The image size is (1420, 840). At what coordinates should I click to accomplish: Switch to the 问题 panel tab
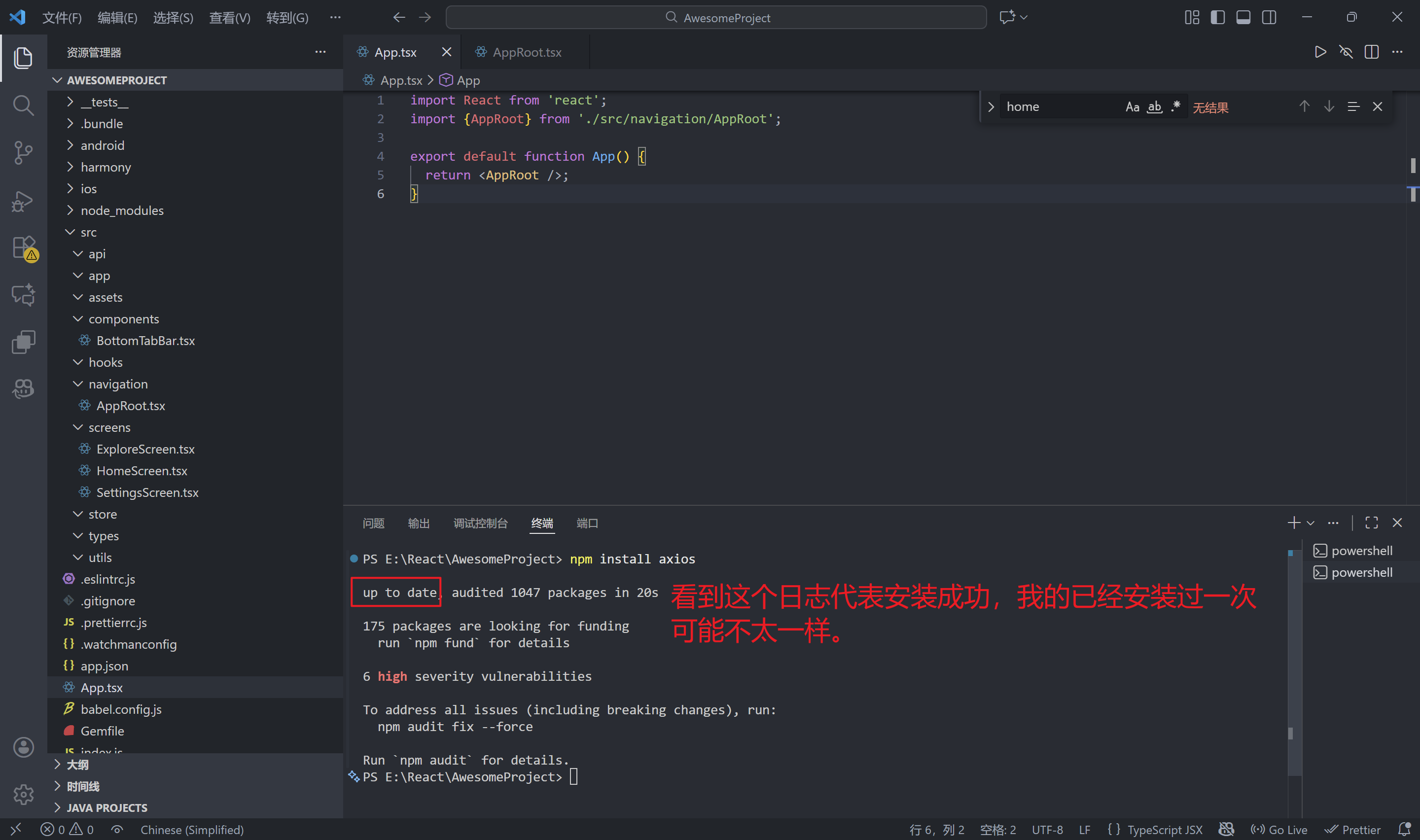pos(373,523)
